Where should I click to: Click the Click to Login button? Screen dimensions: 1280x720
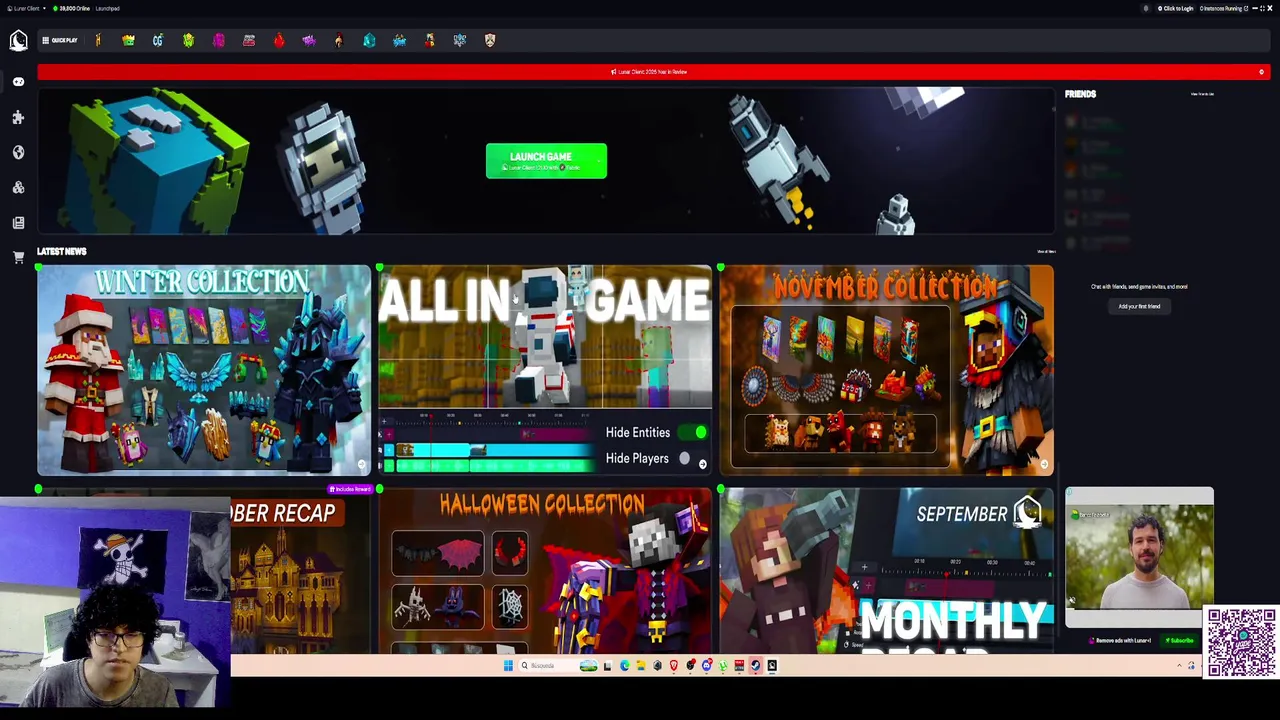[1175, 8]
